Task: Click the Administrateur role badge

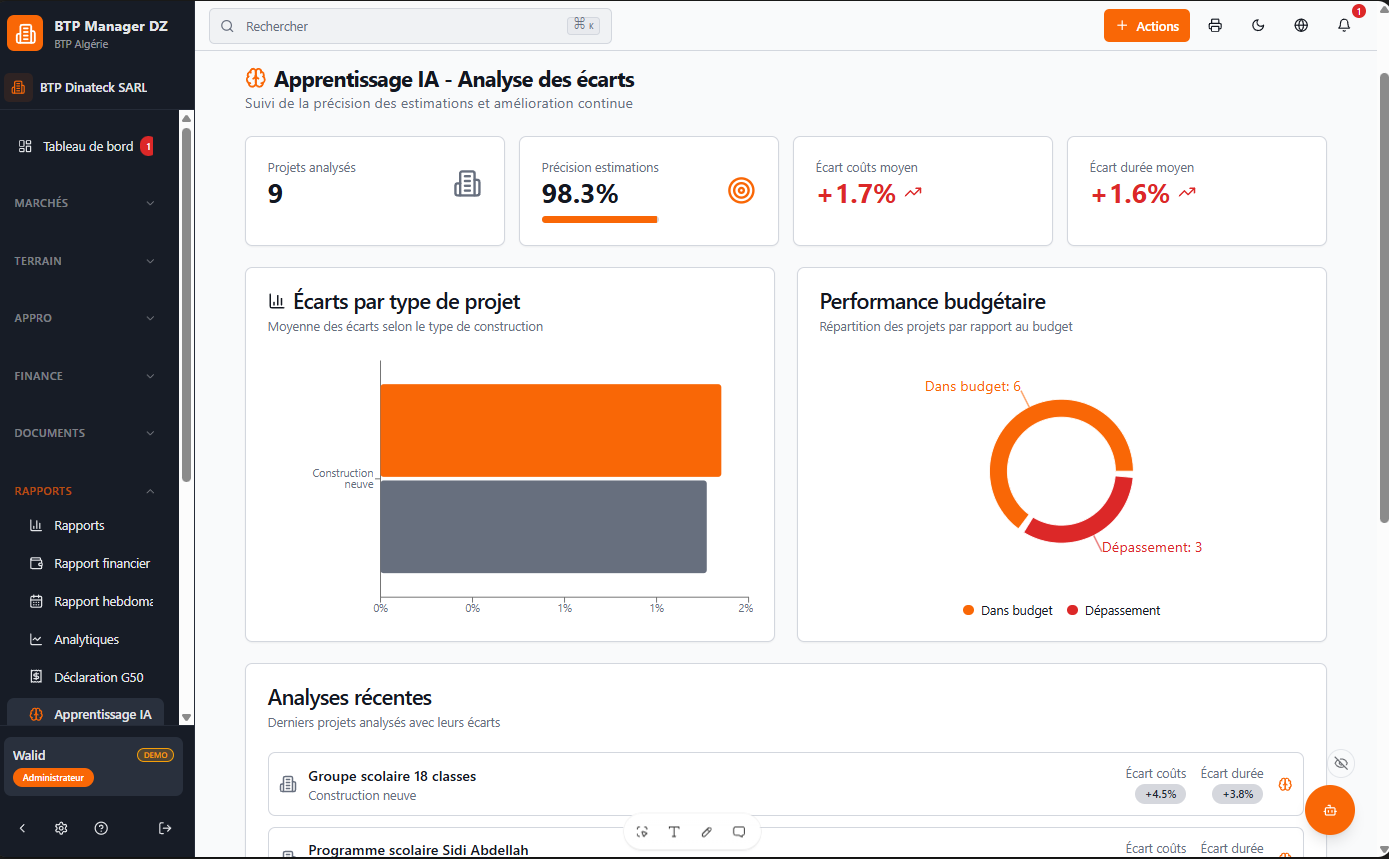Action: (x=53, y=777)
